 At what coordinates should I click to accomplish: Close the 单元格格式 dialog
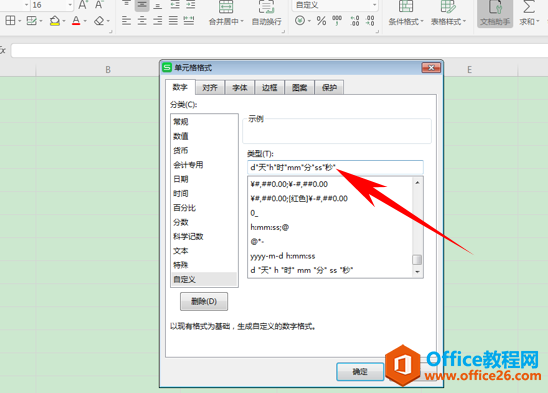pos(431,68)
